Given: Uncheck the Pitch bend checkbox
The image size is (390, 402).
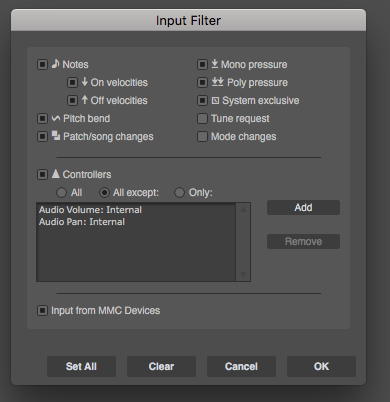Looking at the screenshot, I should click(42, 118).
